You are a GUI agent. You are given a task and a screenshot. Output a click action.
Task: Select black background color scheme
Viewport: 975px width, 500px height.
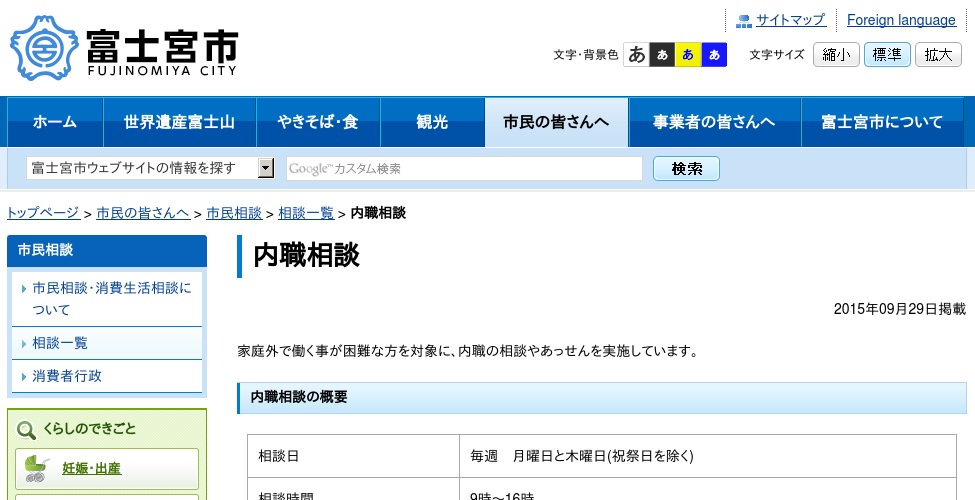(662, 55)
